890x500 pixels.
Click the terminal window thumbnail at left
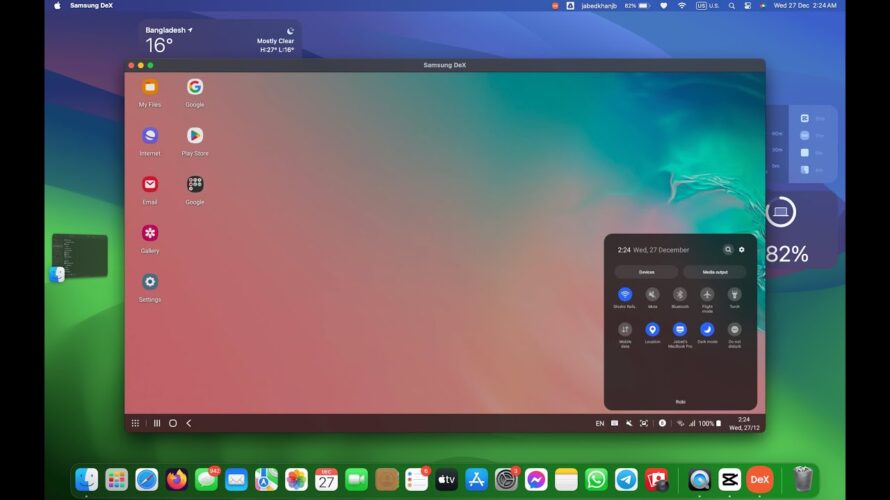[79, 255]
